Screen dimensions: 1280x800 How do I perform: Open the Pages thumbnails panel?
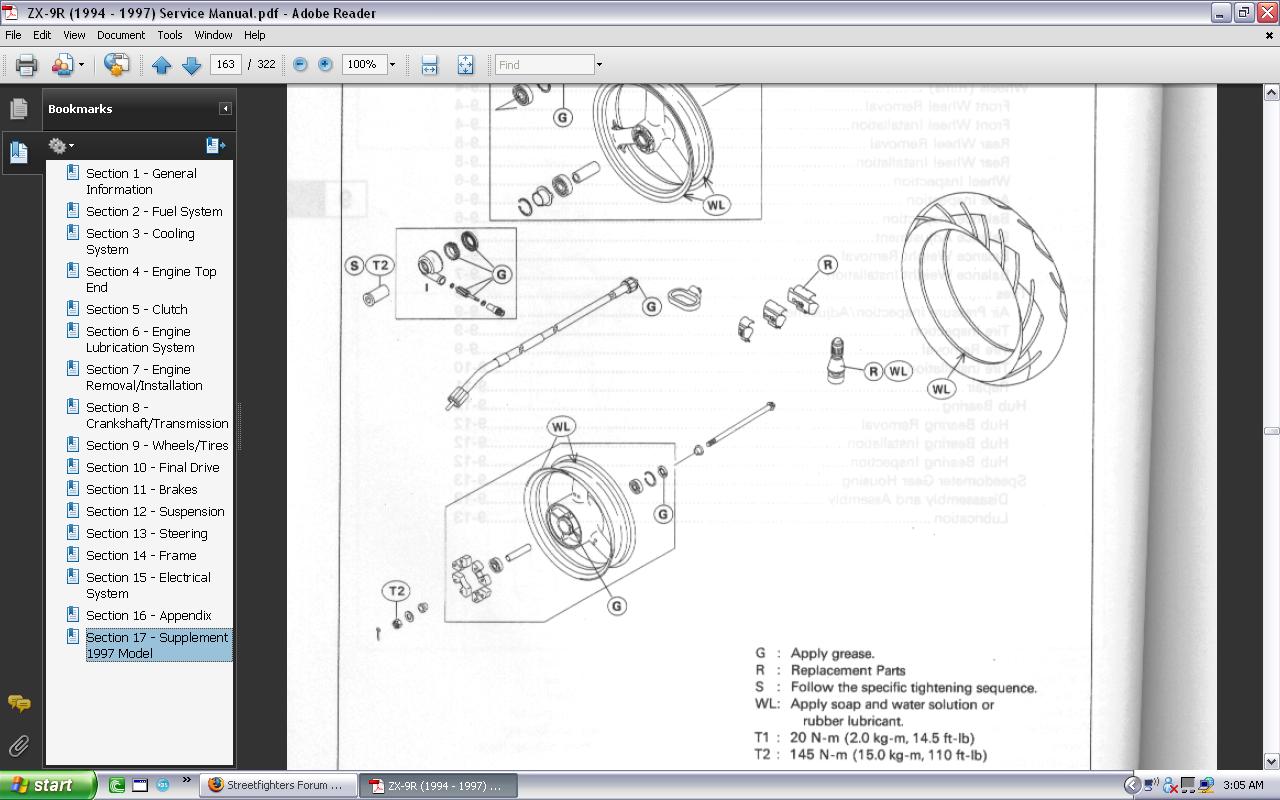[x=18, y=109]
